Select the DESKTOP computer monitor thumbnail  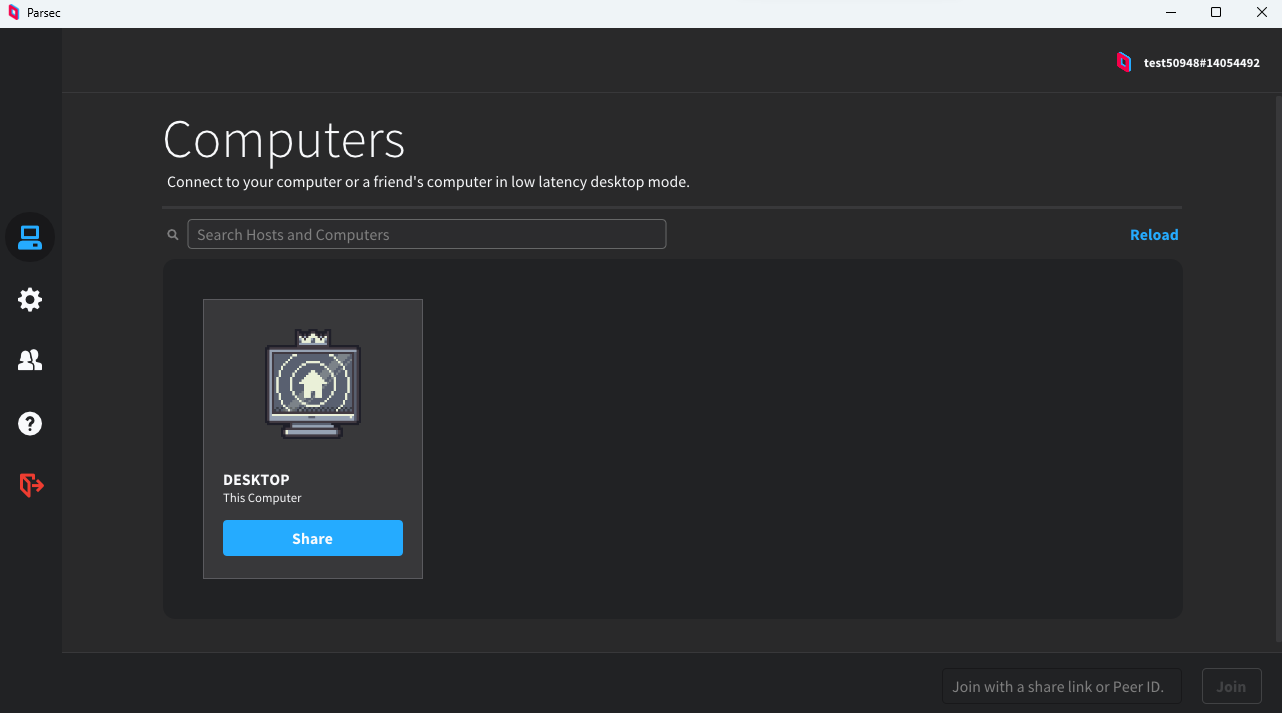[313, 391]
